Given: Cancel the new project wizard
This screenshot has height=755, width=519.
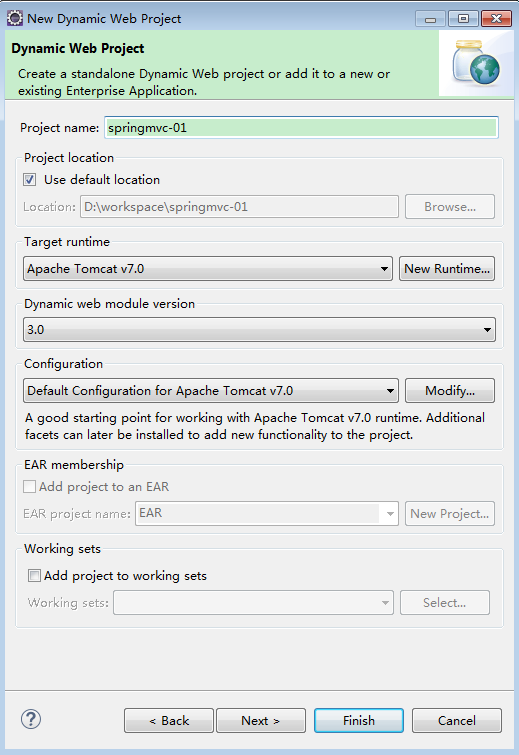Looking at the screenshot, I should tap(457, 721).
